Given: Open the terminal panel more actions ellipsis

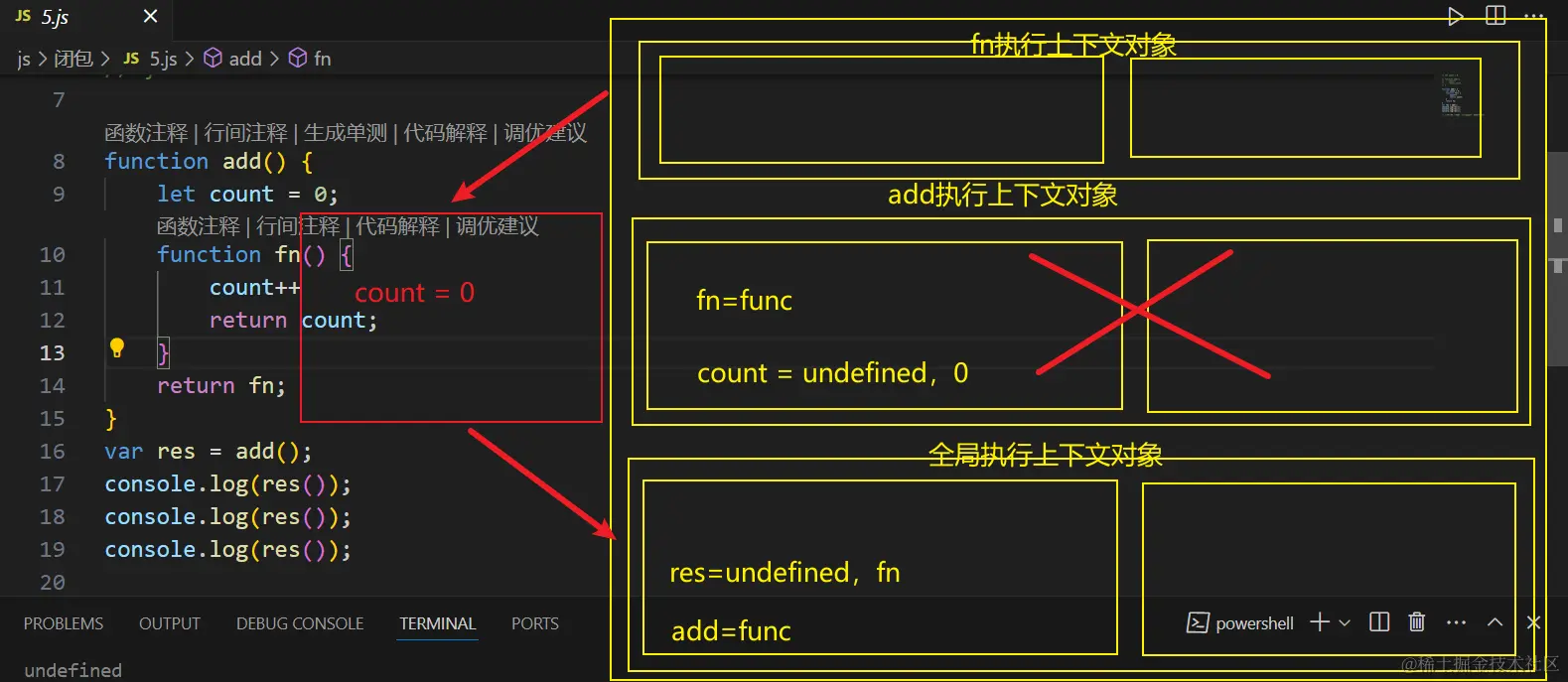Looking at the screenshot, I should (1456, 622).
